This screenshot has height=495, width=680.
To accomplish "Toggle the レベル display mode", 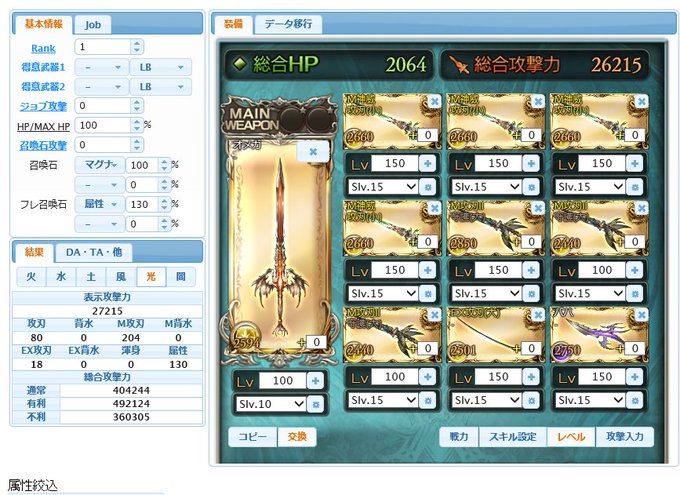I will [571, 436].
